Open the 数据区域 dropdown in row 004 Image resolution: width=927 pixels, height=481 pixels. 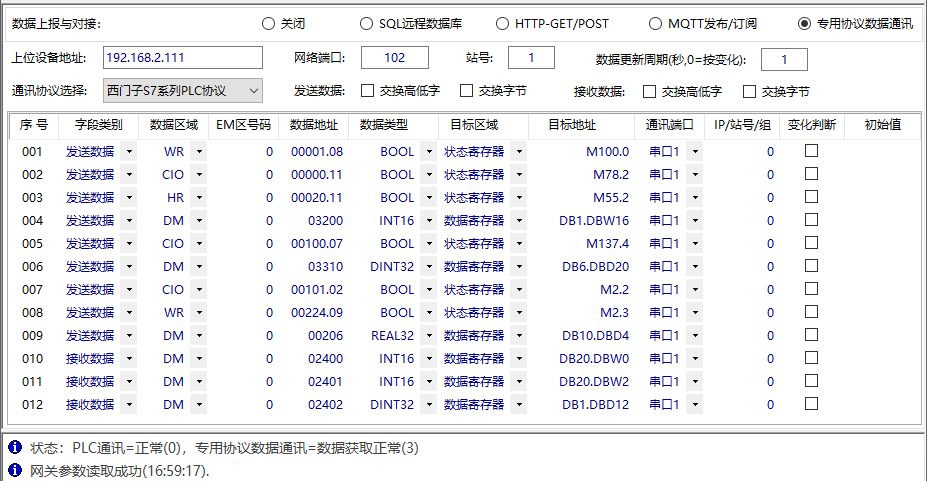198,221
